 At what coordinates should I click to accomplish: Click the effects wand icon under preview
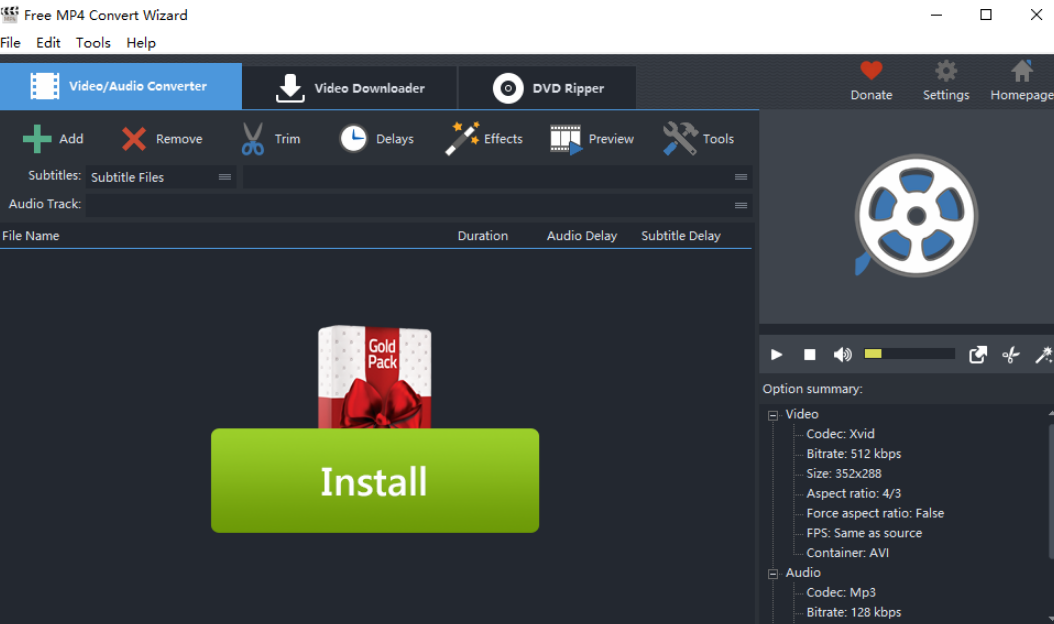pyautogui.click(x=1044, y=354)
